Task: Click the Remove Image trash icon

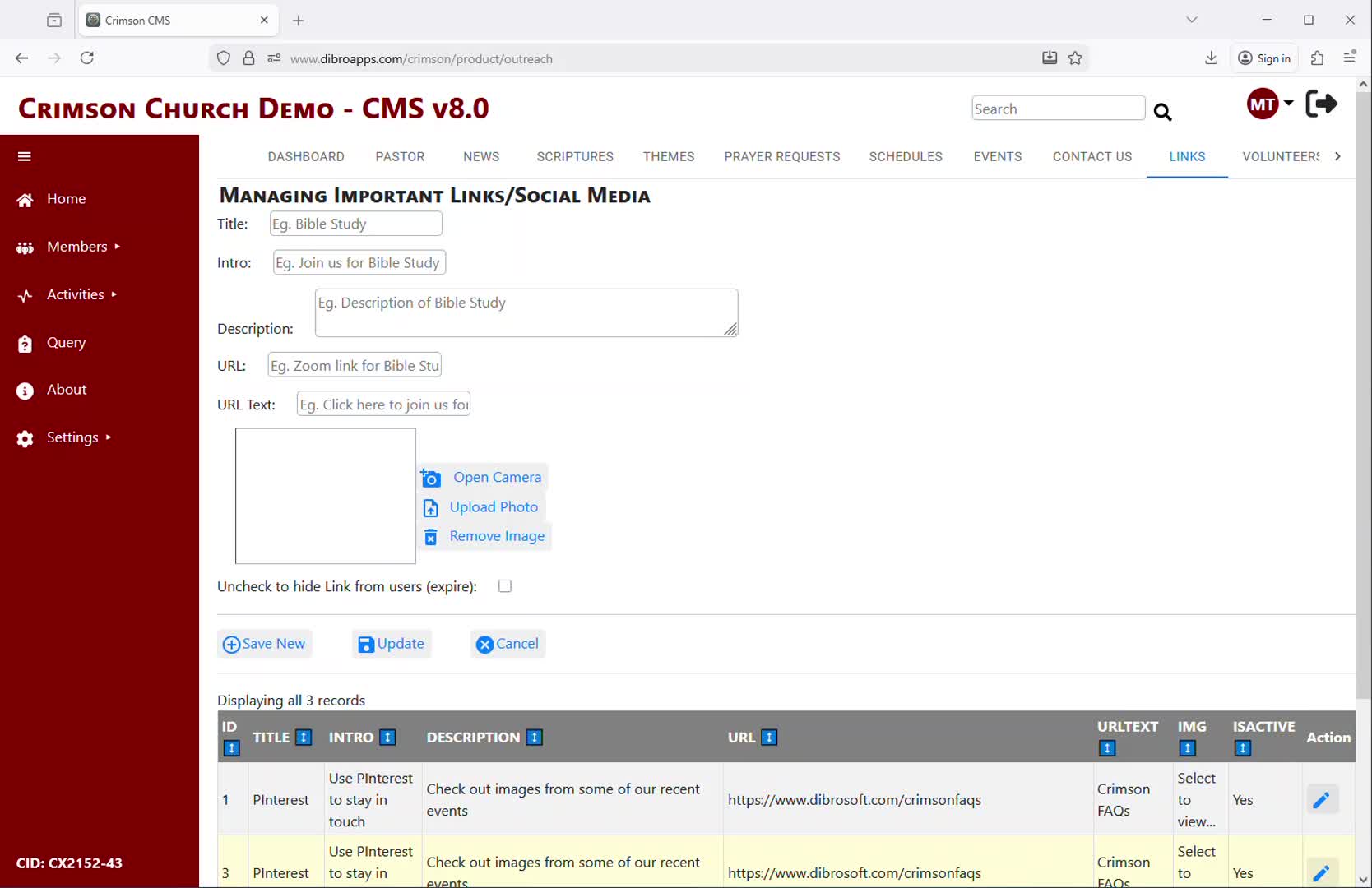Action: click(431, 537)
